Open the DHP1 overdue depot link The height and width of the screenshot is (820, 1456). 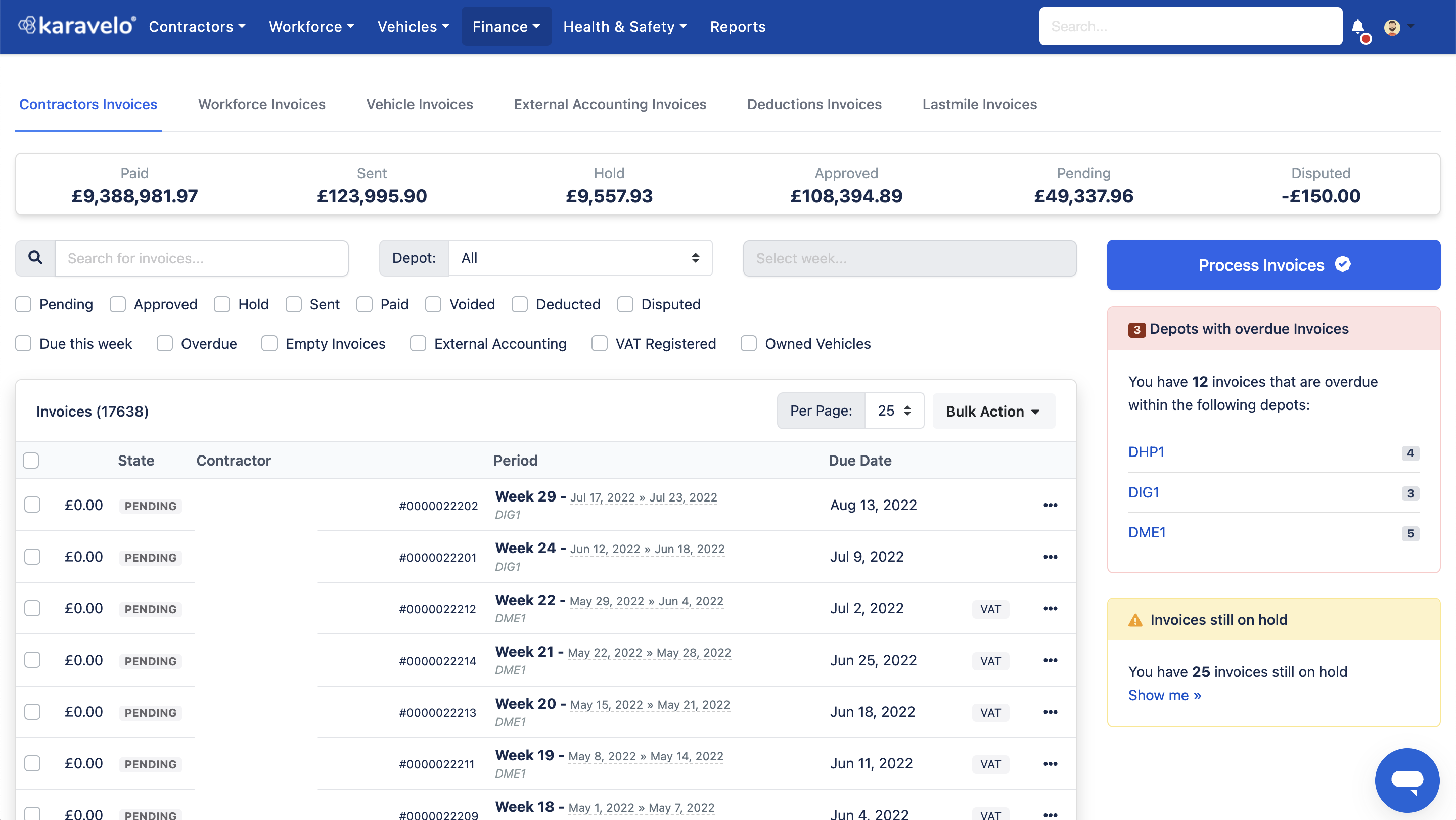coord(1146,452)
